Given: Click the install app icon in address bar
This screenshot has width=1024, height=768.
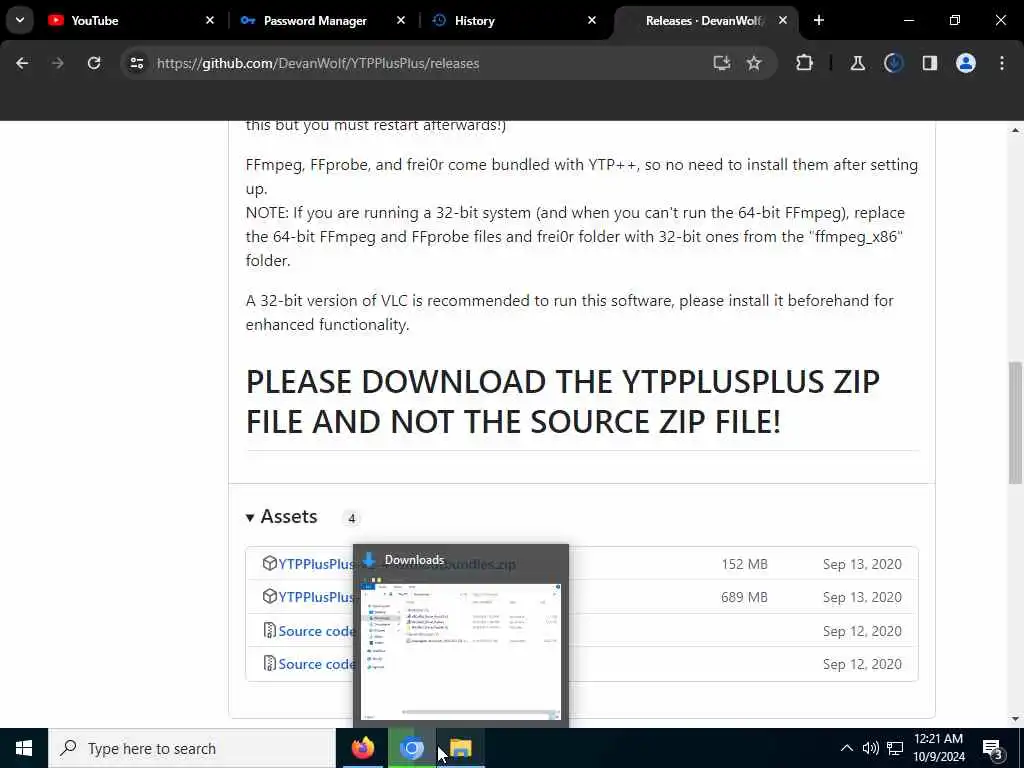Looking at the screenshot, I should 721,63.
